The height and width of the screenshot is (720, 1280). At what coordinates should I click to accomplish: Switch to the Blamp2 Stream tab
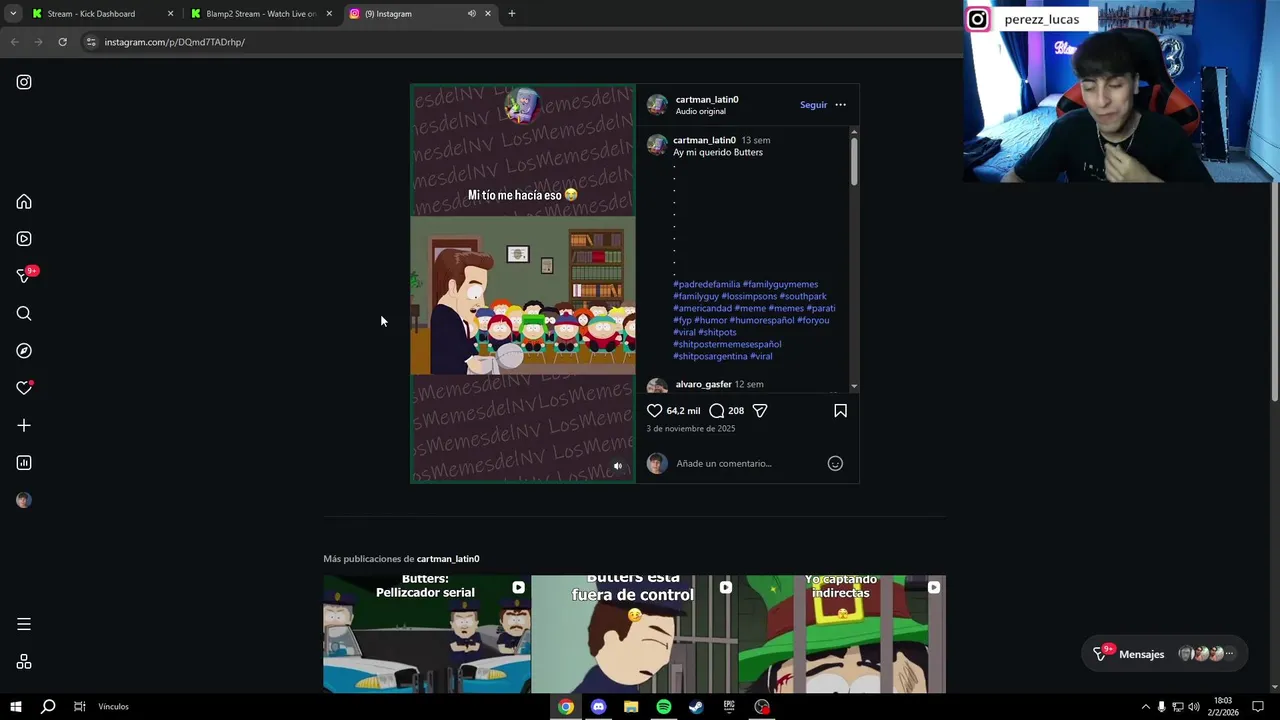[261, 14]
